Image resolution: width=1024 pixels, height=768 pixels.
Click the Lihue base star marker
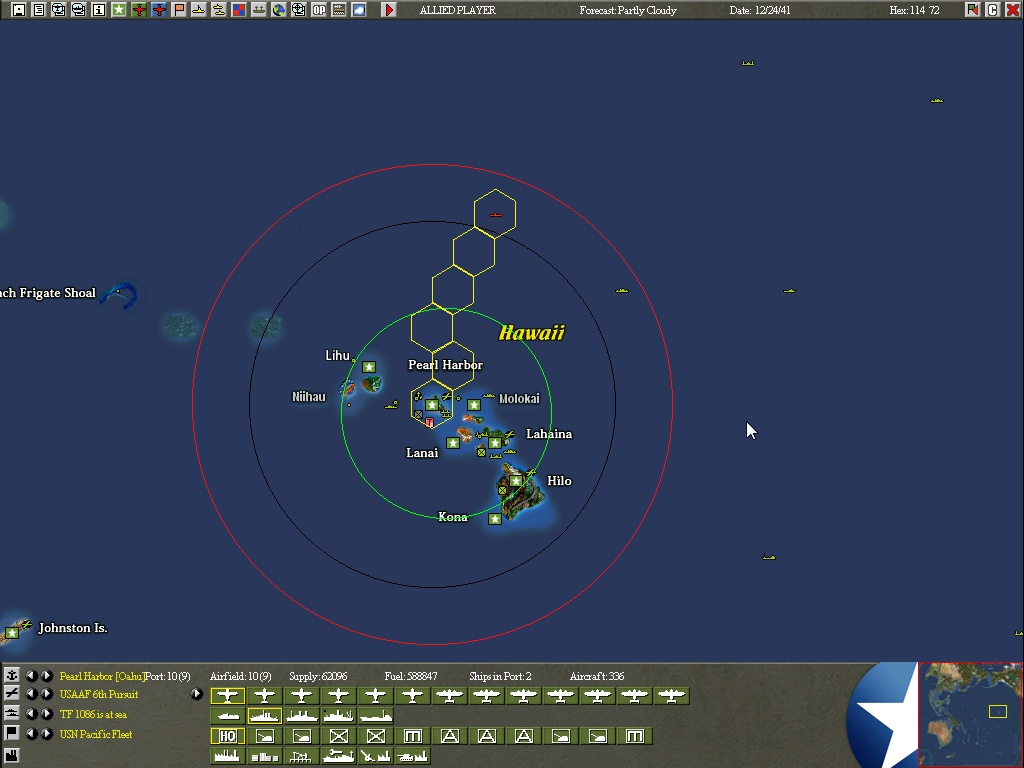(x=369, y=367)
